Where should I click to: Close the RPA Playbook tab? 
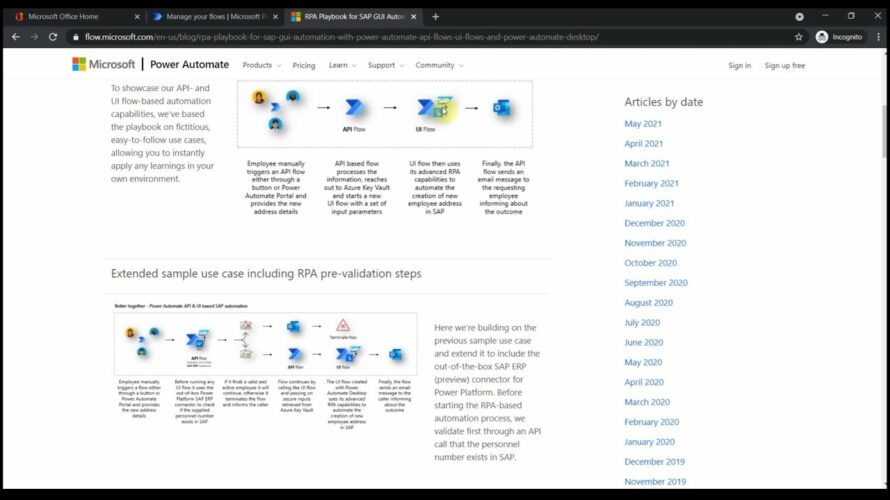(x=413, y=16)
